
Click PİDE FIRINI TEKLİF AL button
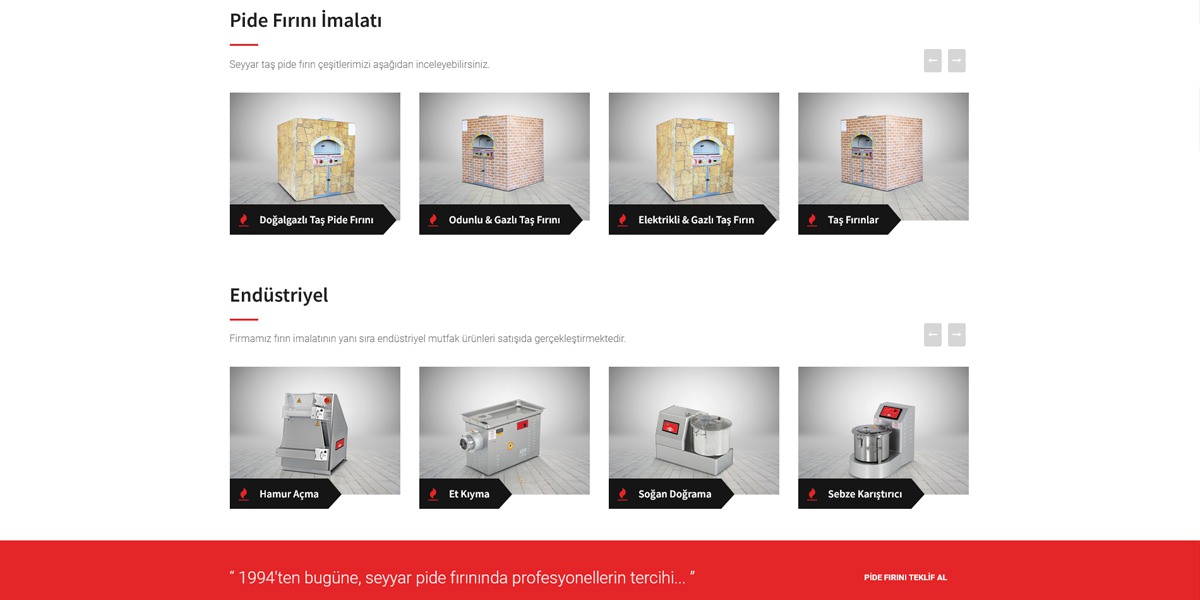click(905, 577)
